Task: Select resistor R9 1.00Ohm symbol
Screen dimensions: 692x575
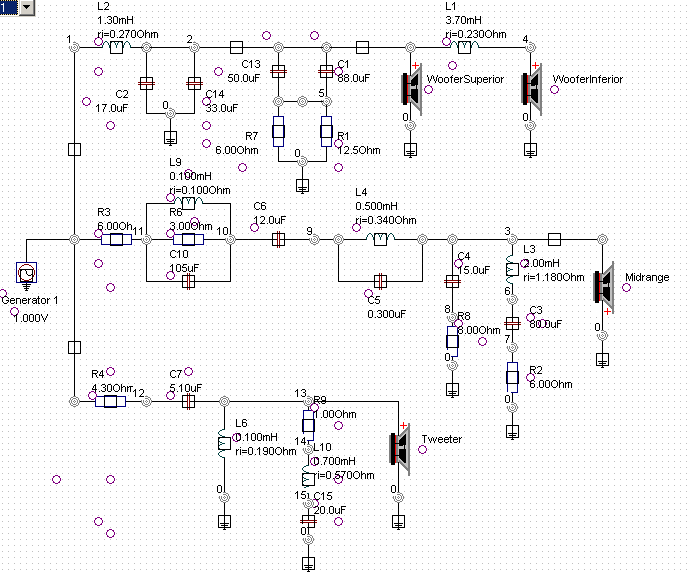Action: click(x=308, y=425)
